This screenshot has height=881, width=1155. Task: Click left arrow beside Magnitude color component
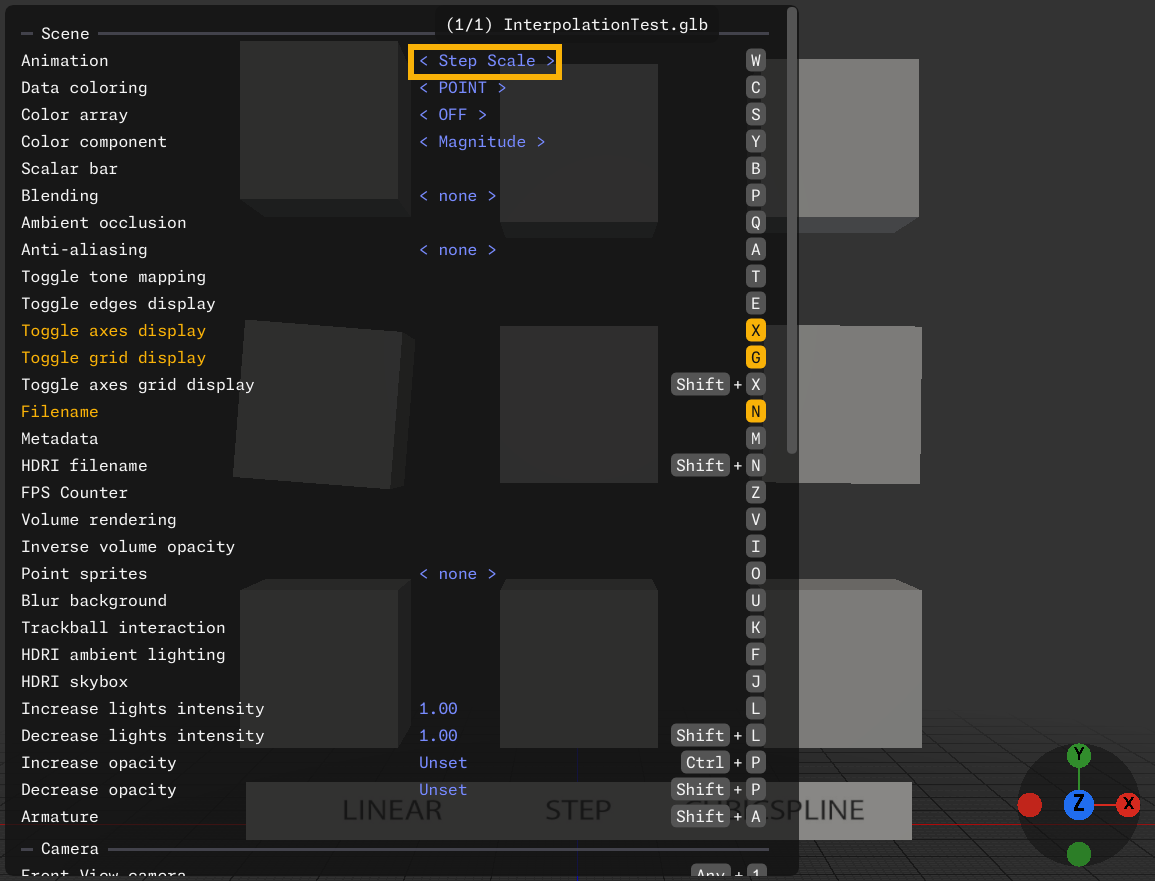click(x=424, y=142)
